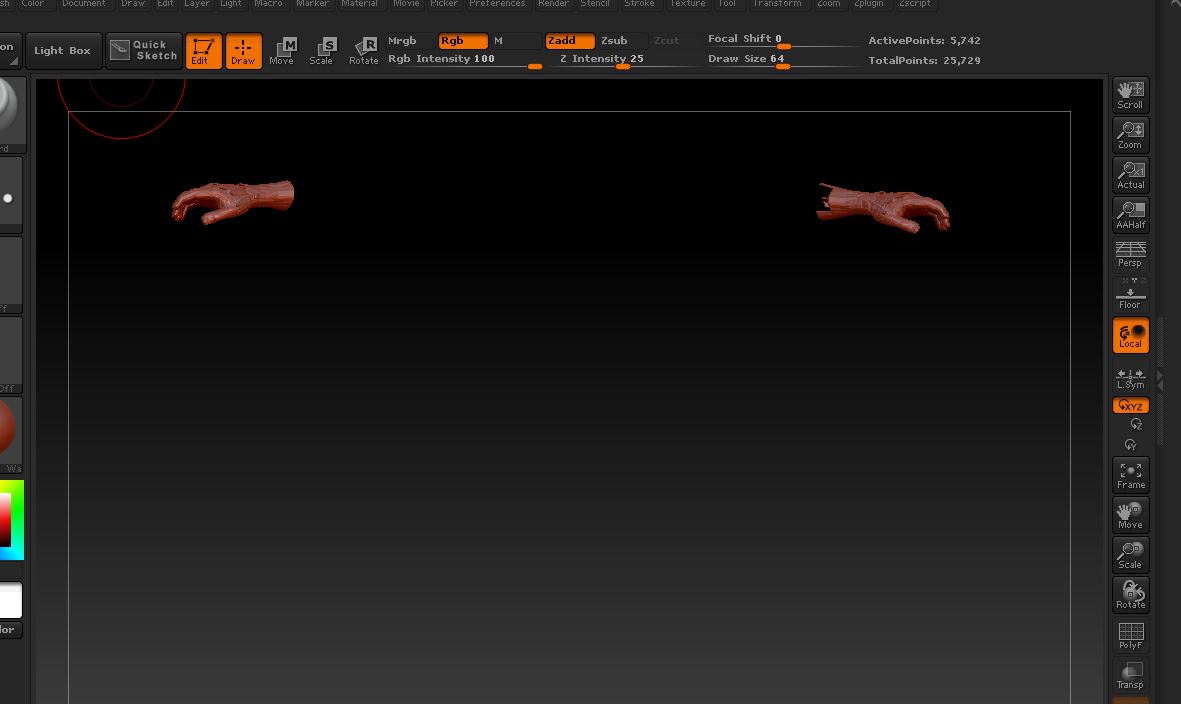Toggle the Floor grid display

1130,295
